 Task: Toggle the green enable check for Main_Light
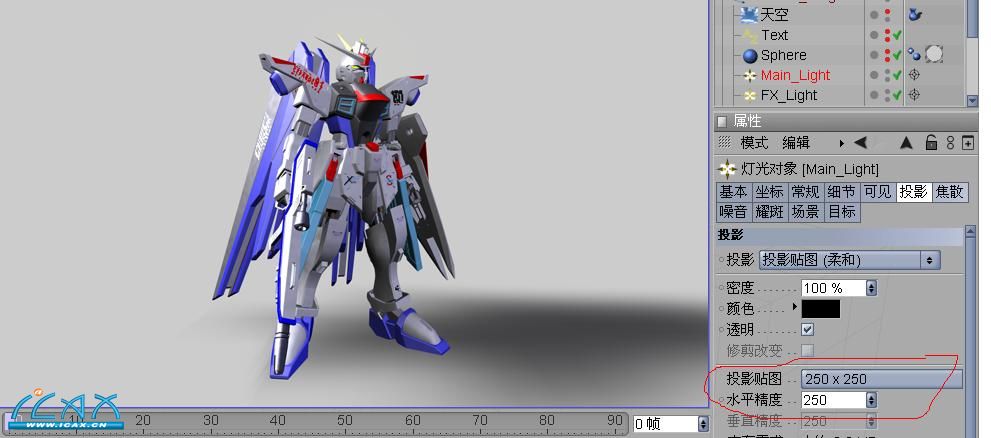pyautogui.click(x=897, y=75)
